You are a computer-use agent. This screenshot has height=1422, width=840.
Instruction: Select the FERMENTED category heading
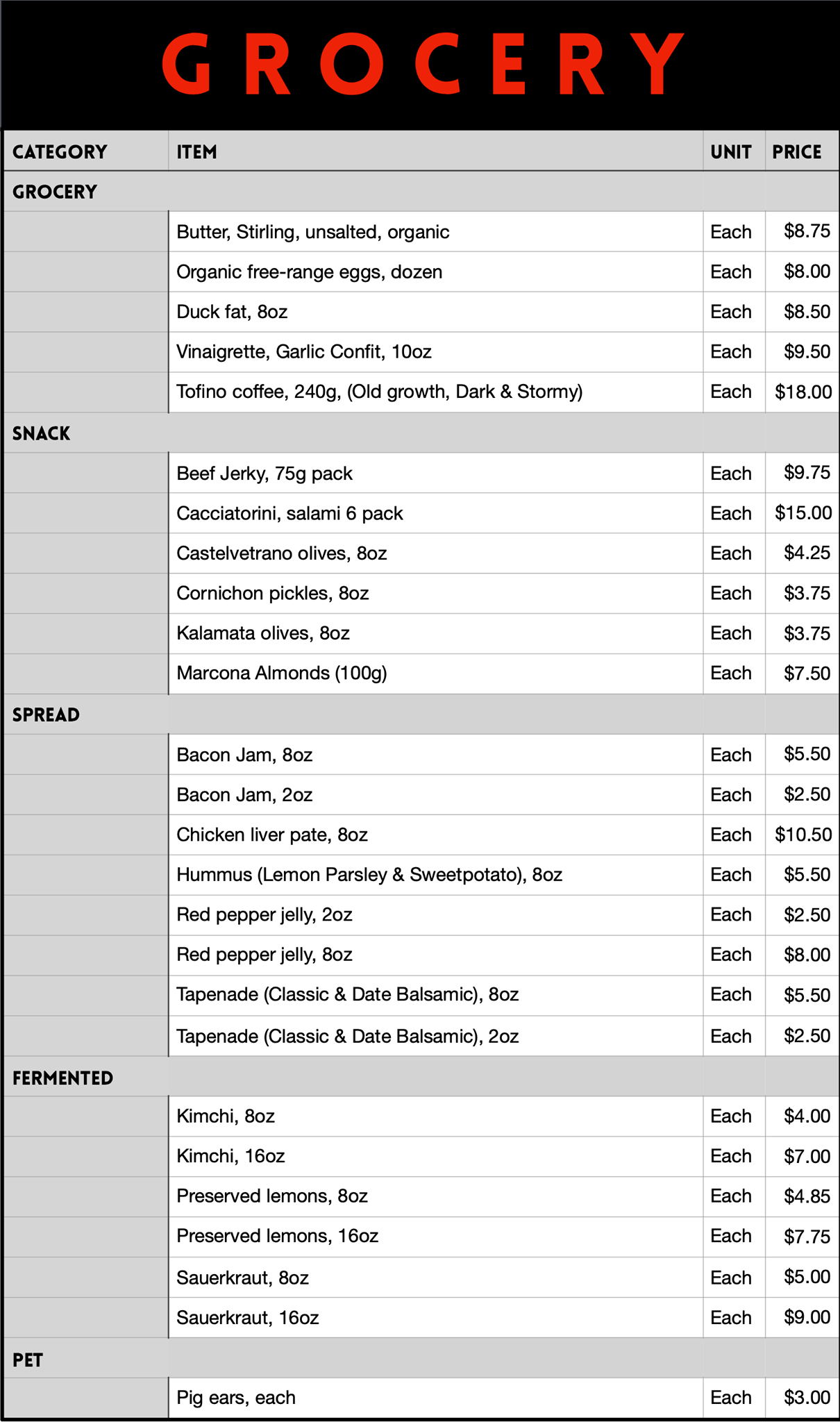(x=62, y=1078)
